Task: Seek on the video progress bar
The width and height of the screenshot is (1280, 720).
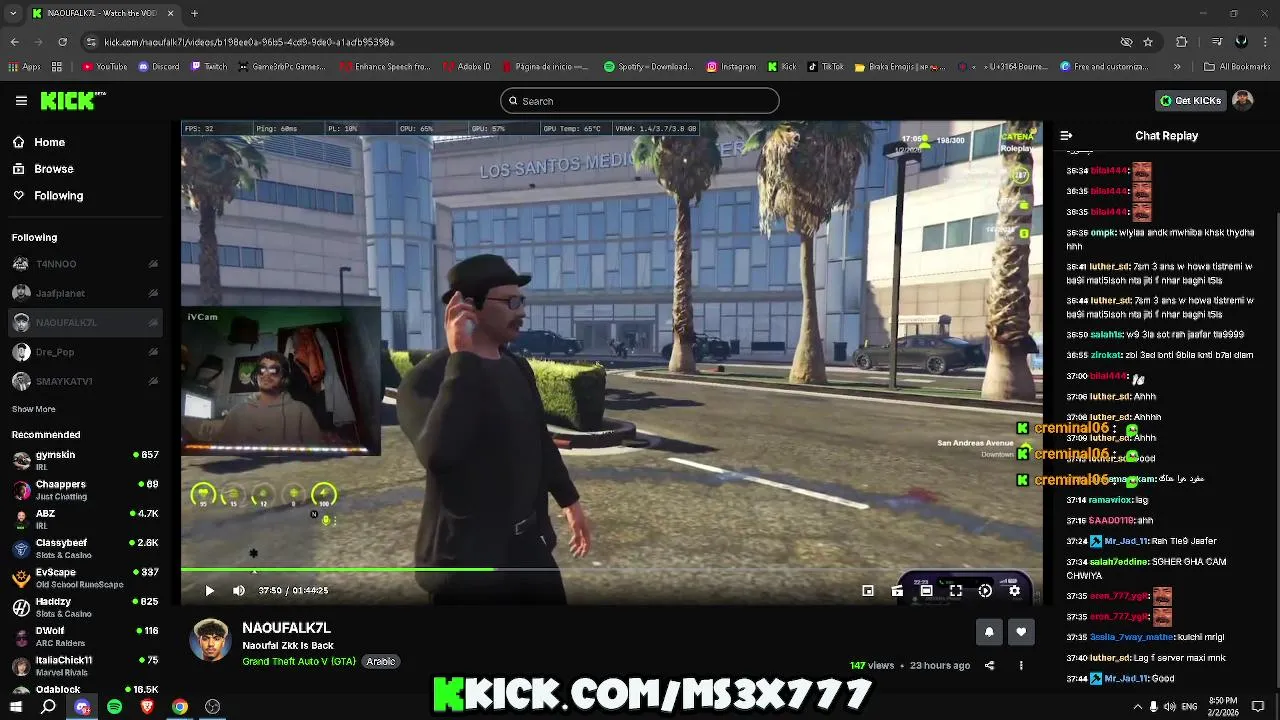Action: coord(611,570)
